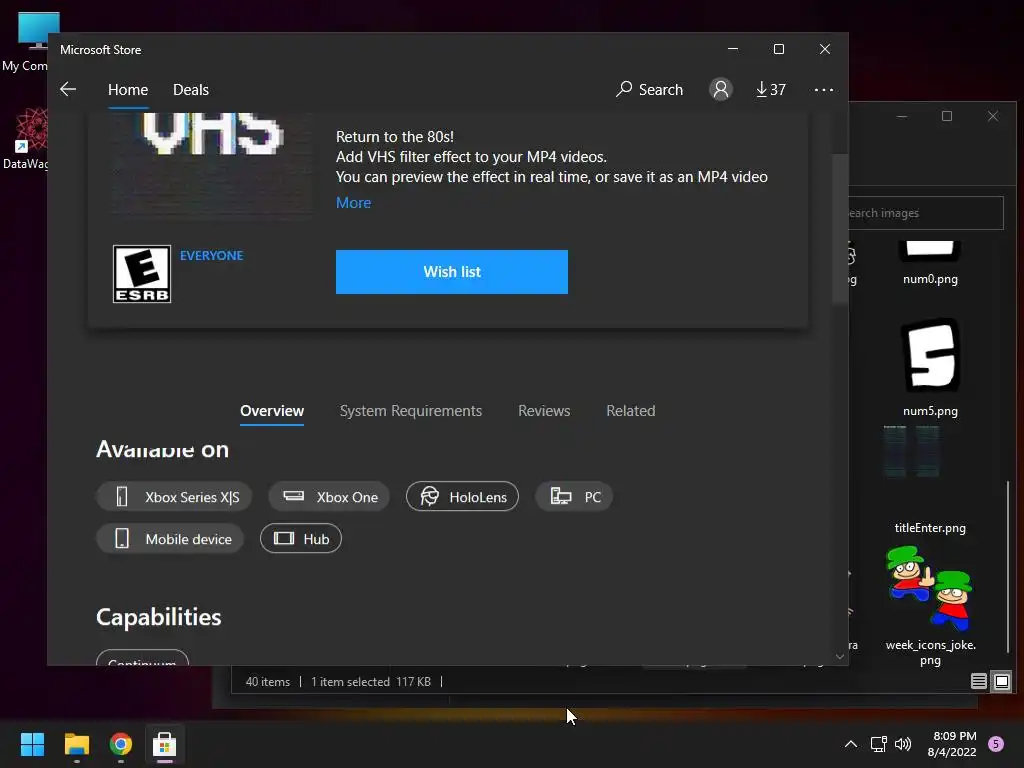Viewport: 1024px width, 768px height.
Task: Open File Explorer from the taskbar
Action: (x=76, y=744)
